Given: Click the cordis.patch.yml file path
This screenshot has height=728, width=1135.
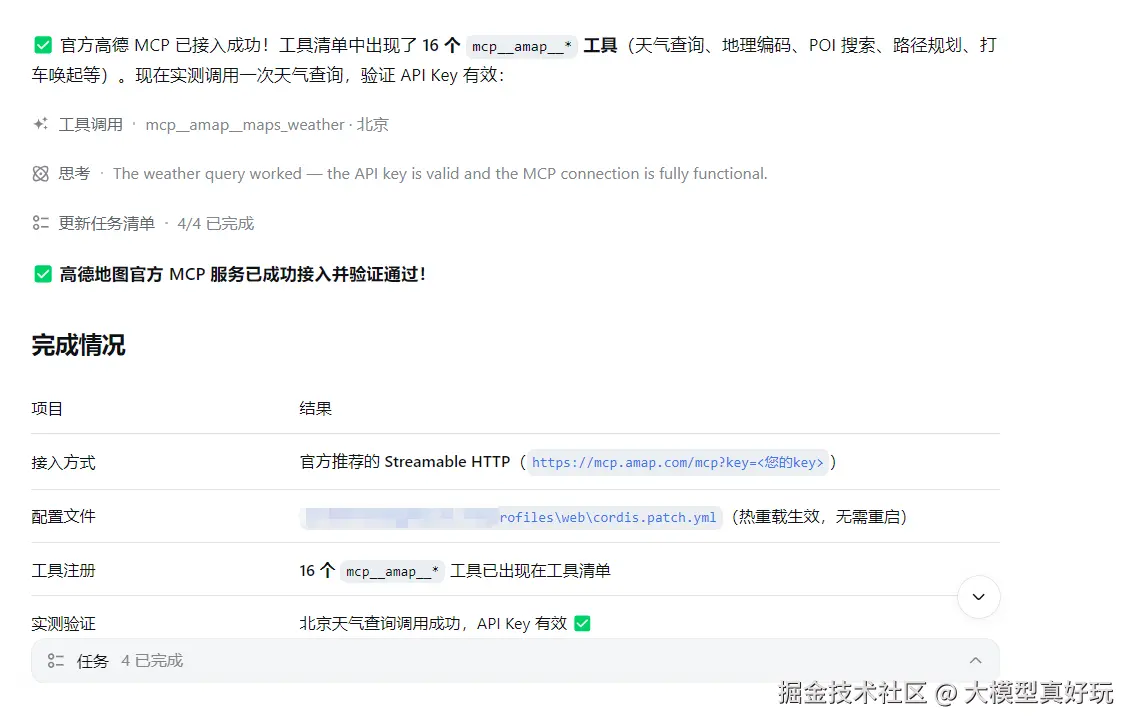Looking at the screenshot, I should [511, 517].
